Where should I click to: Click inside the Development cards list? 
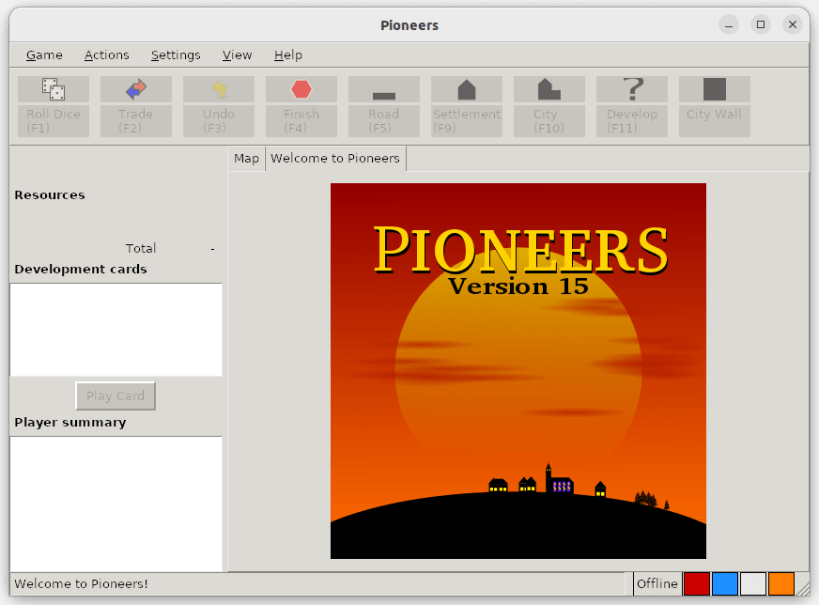(116, 330)
